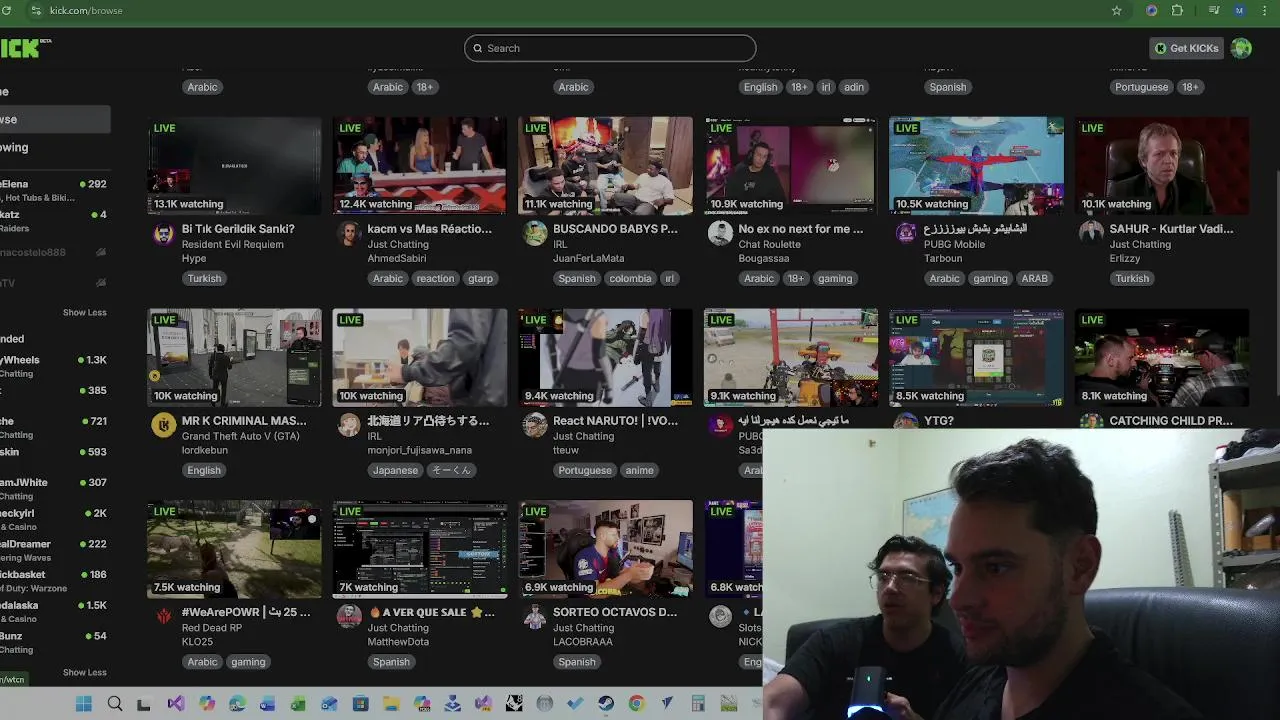Collapse recommended list with lower Show Less

pos(84,672)
